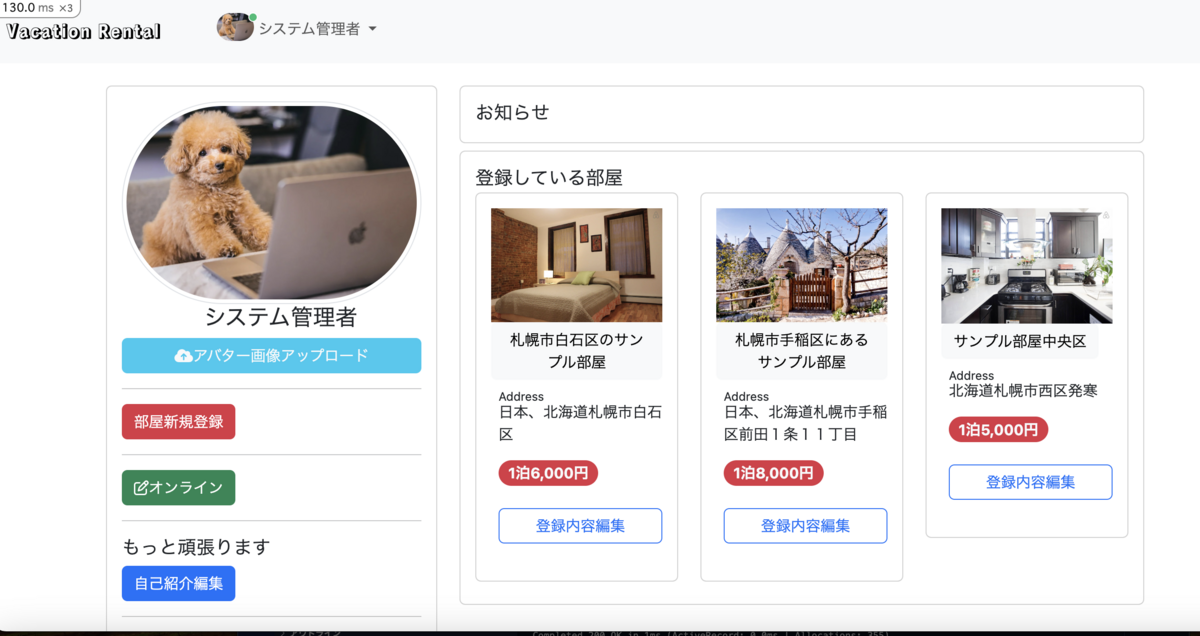This screenshot has height=636, width=1200.
Task: Click the address 北海道札幌市西区発寒
Action: pos(1023,391)
